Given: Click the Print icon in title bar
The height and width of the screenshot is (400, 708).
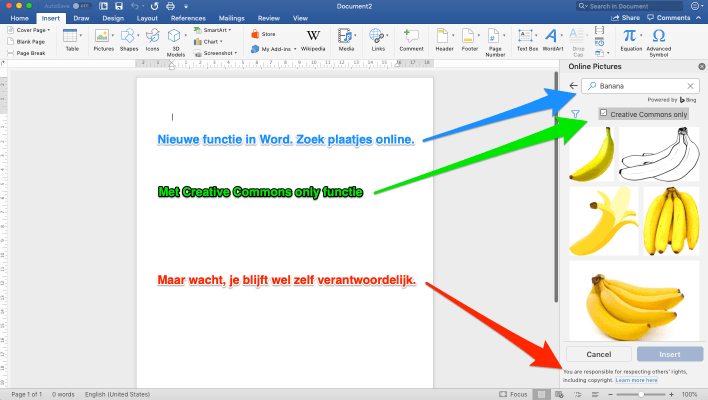Looking at the screenshot, I should coord(170,6).
